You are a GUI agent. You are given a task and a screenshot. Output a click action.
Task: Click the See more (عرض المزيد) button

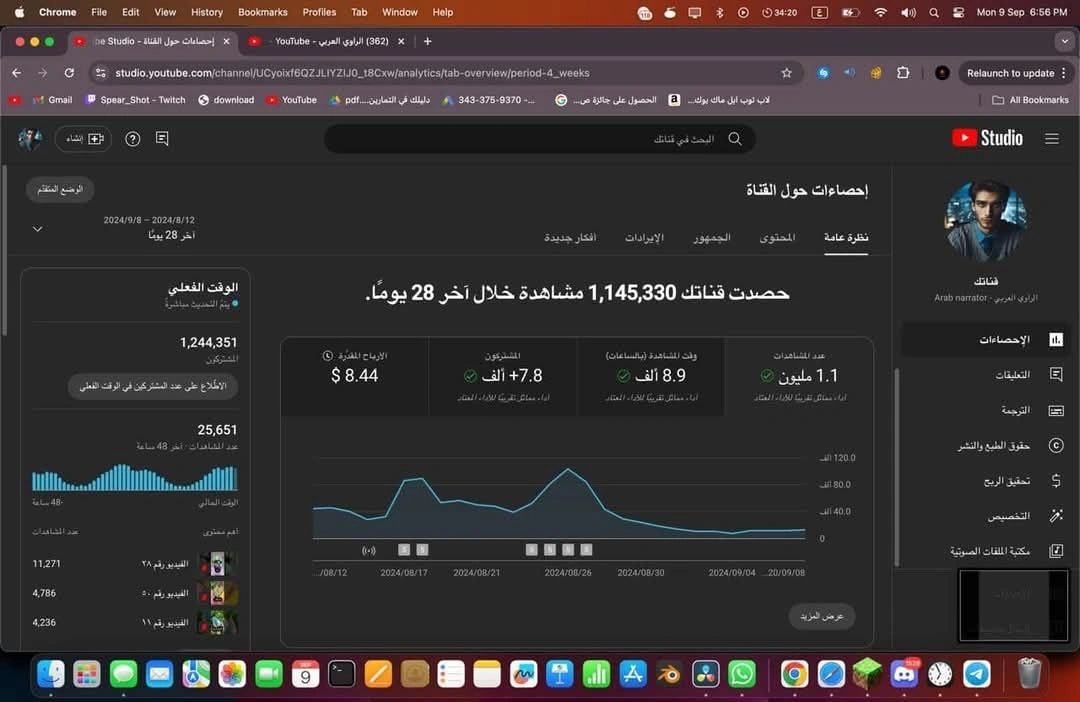pos(821,616)
